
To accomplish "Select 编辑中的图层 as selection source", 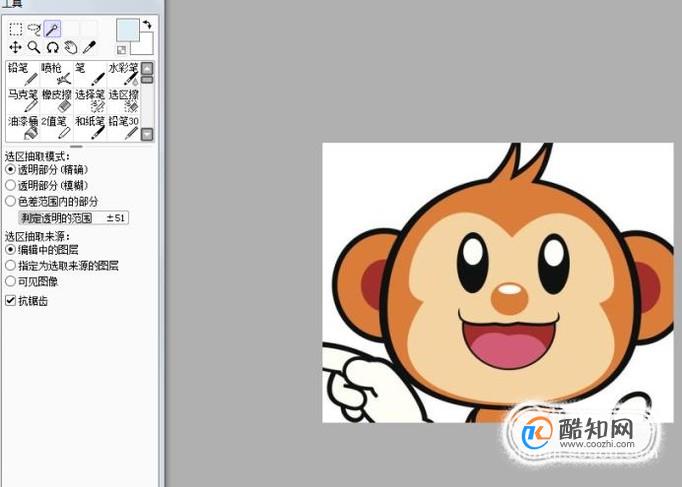I will 42,250.
